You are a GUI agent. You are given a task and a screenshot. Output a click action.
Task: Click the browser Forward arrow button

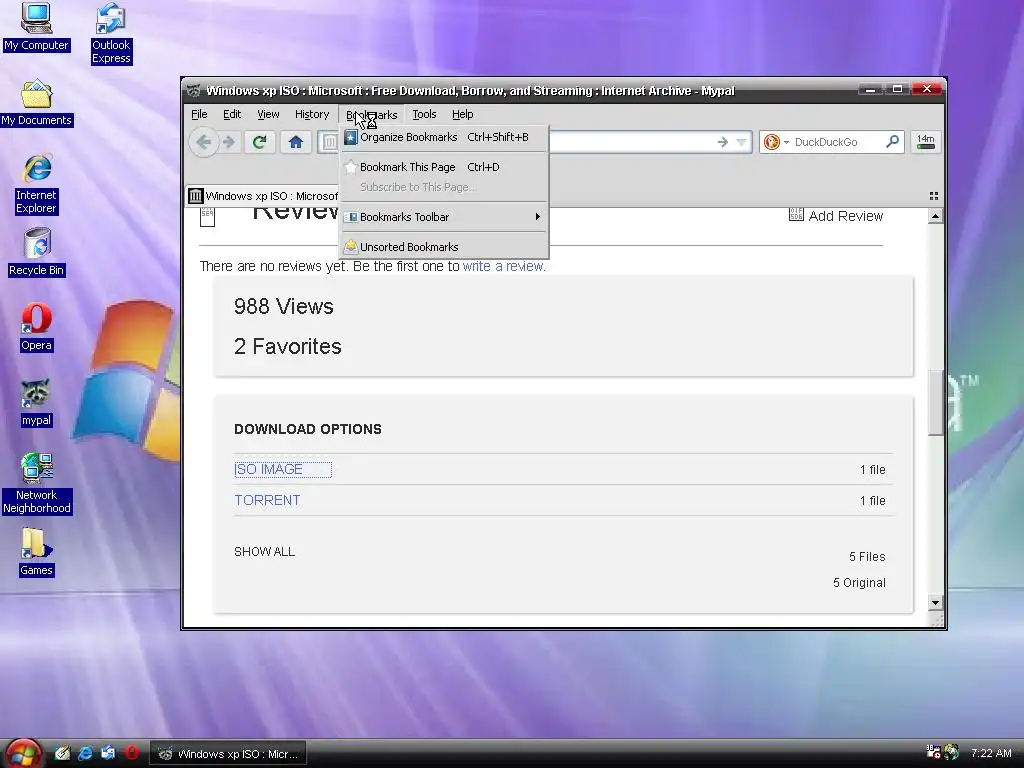229,142
